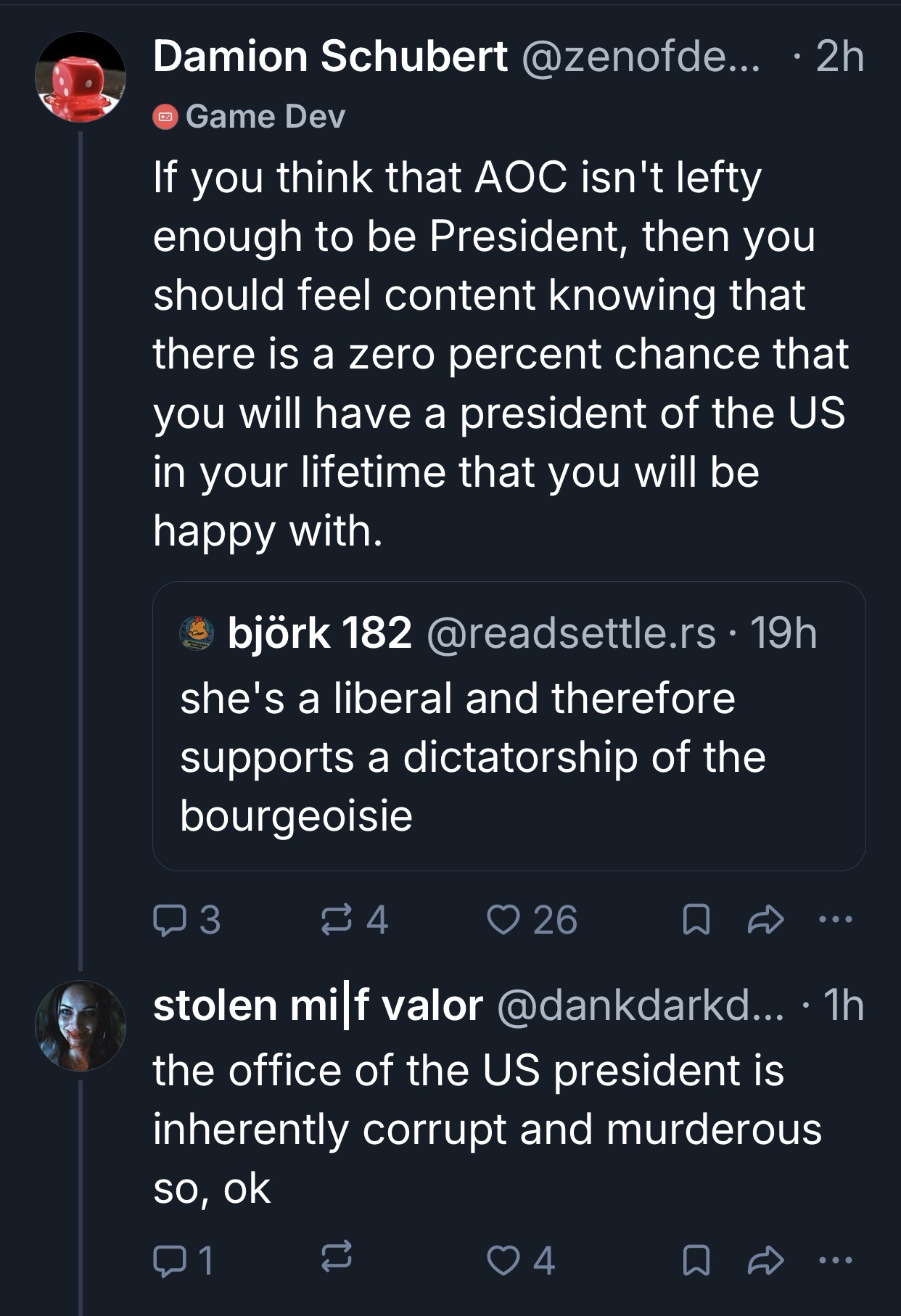901x1316 pixels.
Task: Reply to Damion Schubert's post
Action: pos(169,920)
